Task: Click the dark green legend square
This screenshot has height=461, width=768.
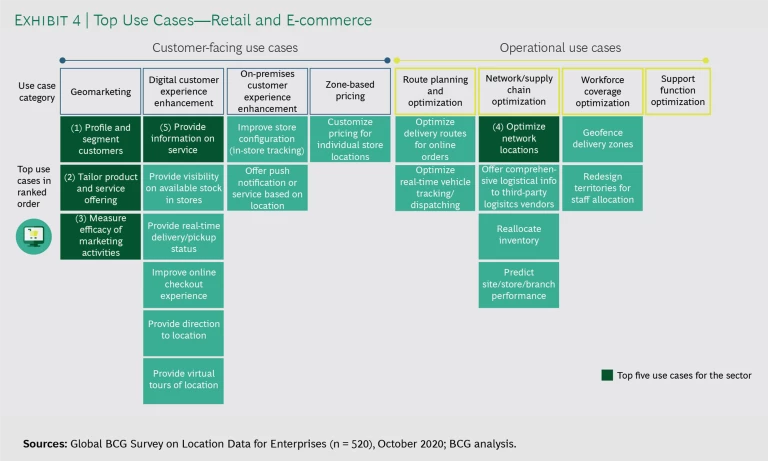Action: tap(607, 375)
